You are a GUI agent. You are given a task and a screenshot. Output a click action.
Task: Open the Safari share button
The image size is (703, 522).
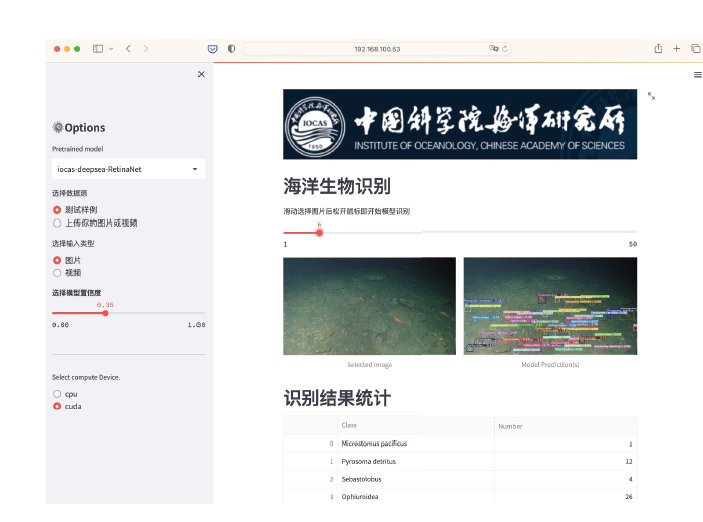[658, 48]
